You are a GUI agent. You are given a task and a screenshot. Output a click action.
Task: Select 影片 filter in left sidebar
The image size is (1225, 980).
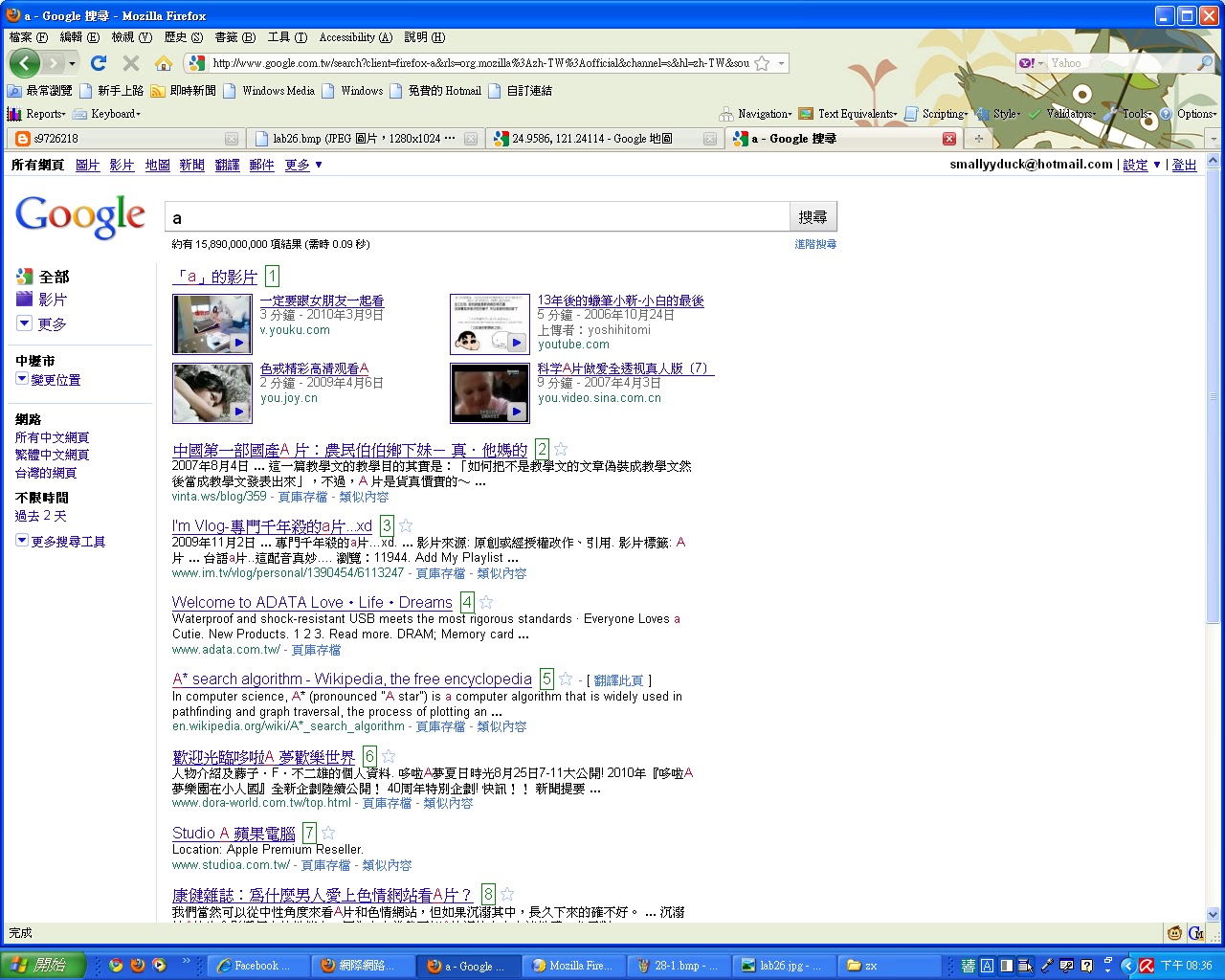53,300
